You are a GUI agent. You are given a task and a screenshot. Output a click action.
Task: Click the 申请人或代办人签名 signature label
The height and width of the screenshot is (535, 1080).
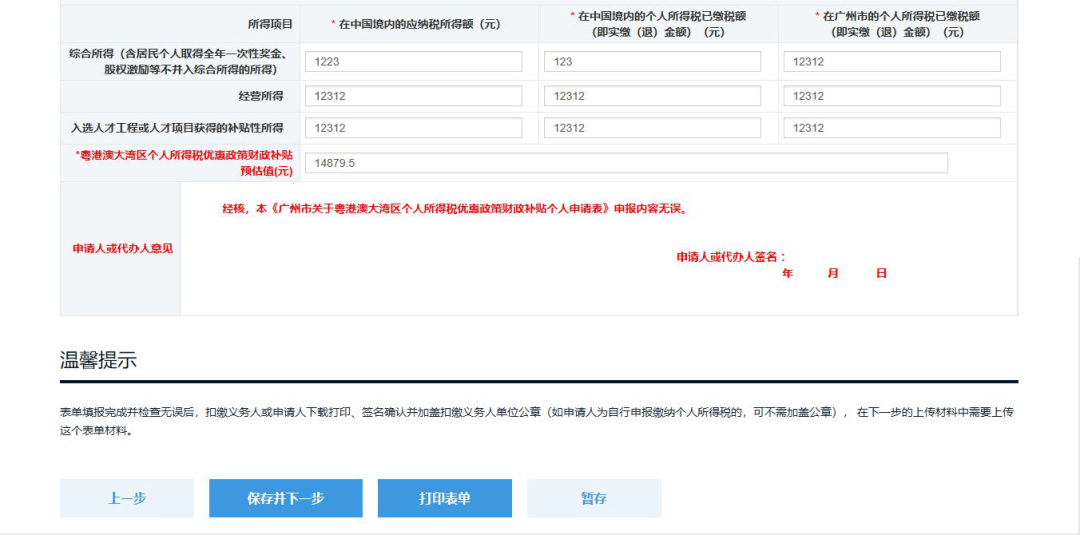731,257
